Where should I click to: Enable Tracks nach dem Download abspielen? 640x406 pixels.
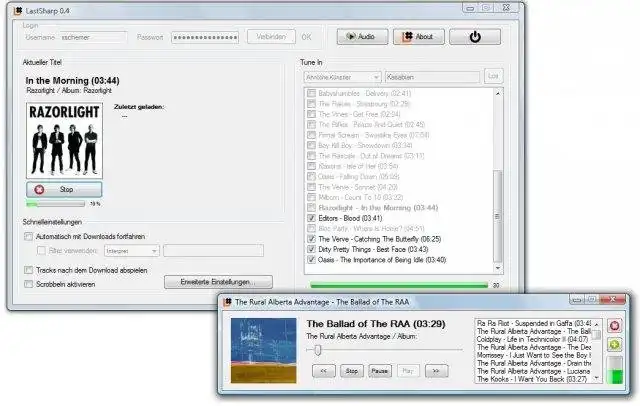tap(29, 270)
